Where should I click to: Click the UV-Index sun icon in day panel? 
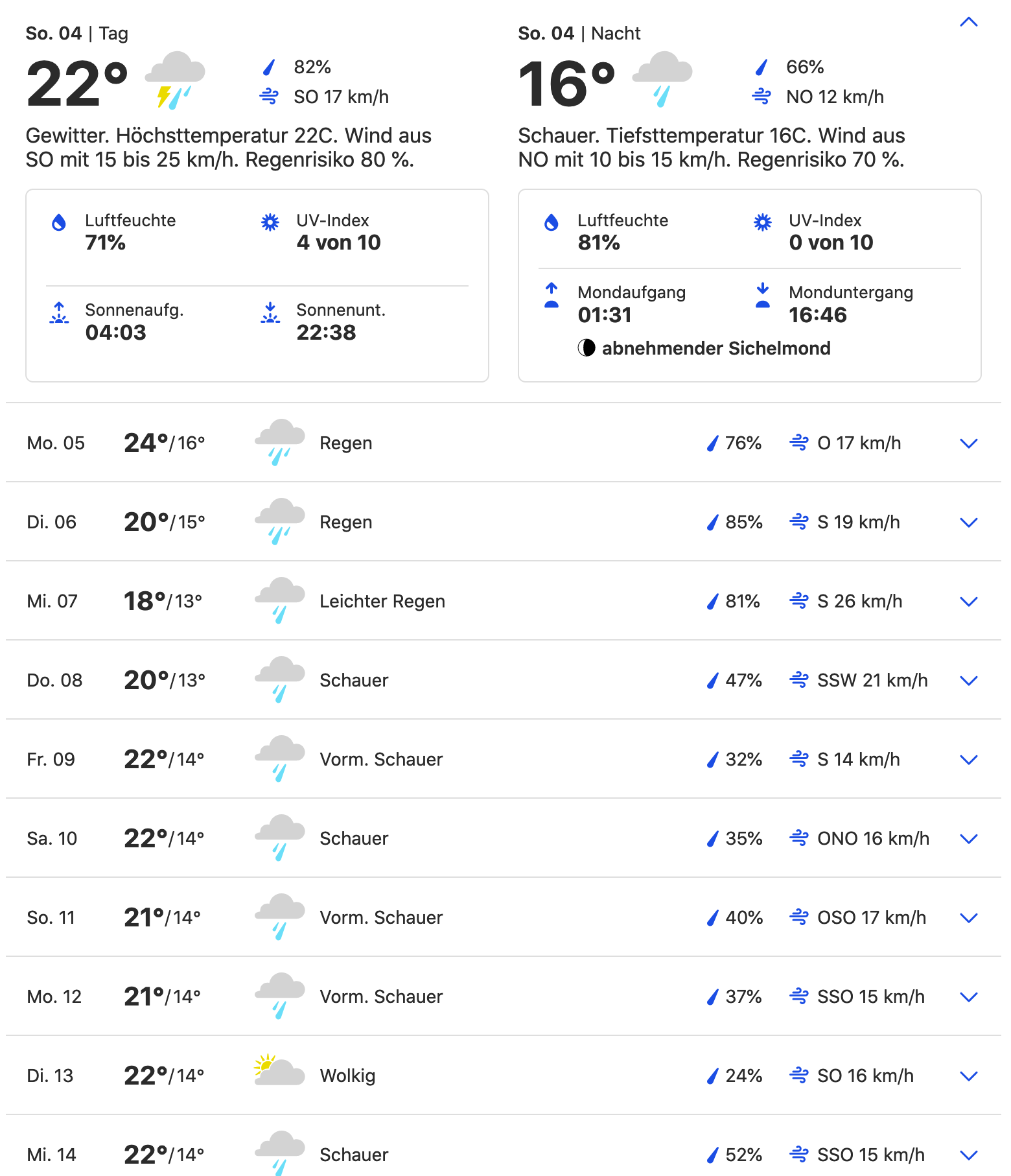tap(270, 223)
